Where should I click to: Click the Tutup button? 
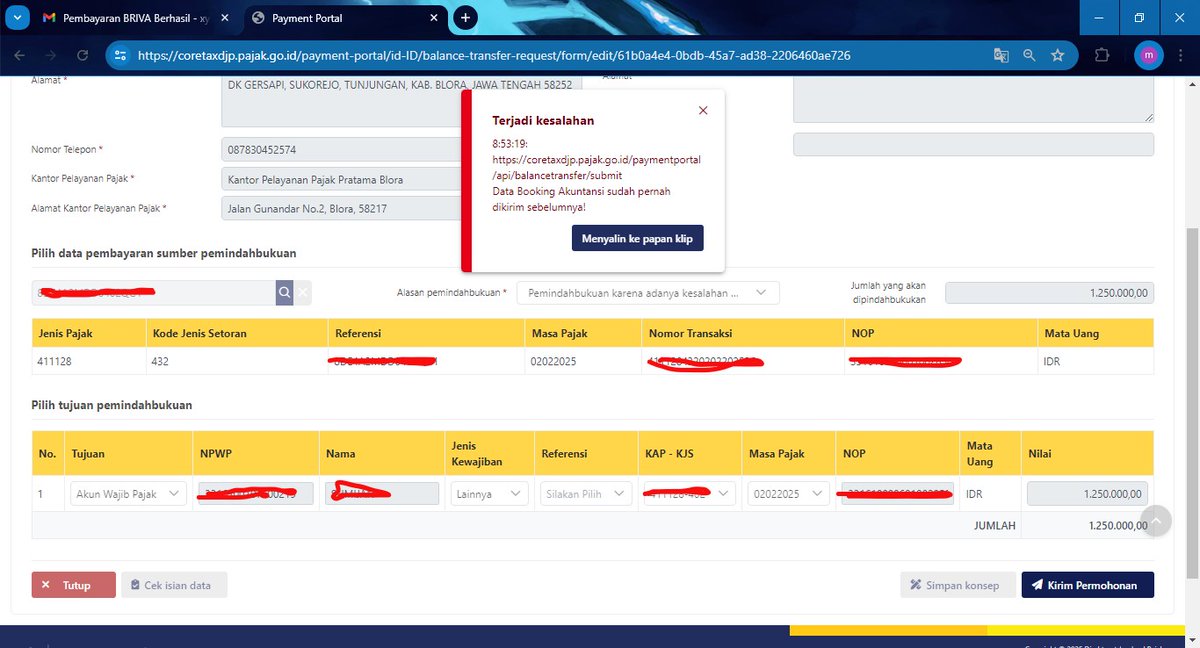73,585
